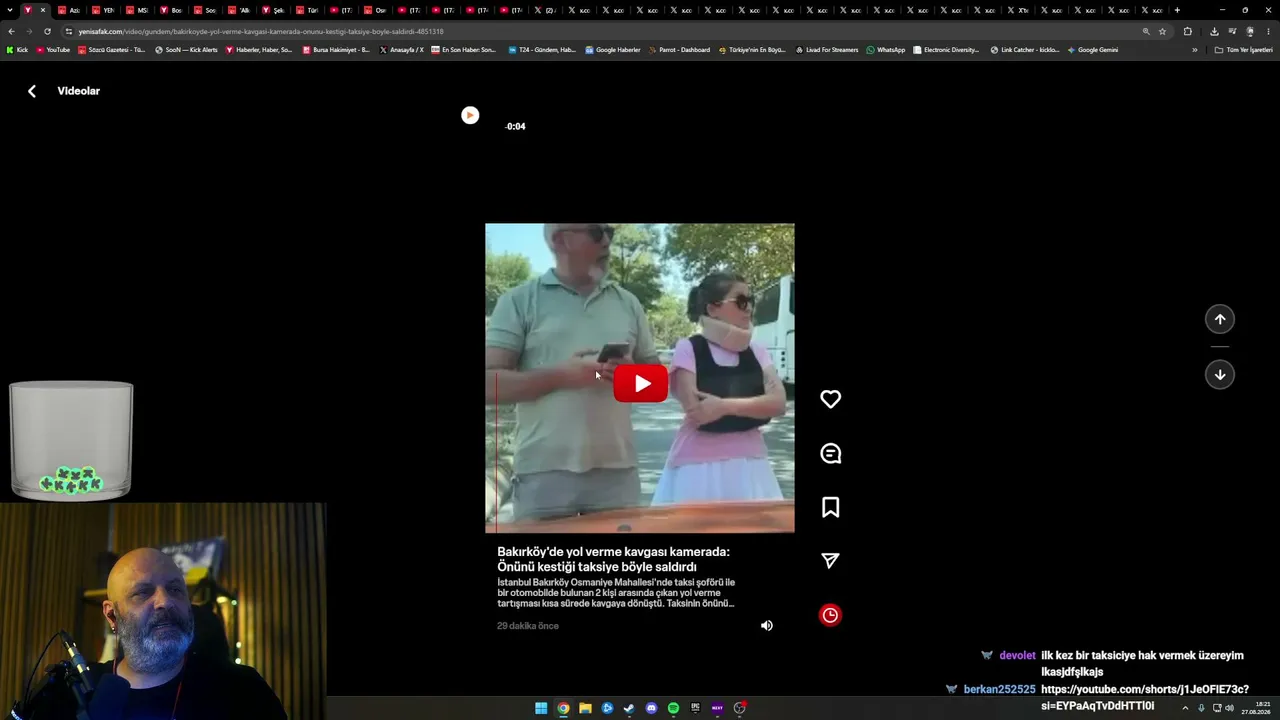Switch to the 'MS' browser tab

tap(137, 10)
